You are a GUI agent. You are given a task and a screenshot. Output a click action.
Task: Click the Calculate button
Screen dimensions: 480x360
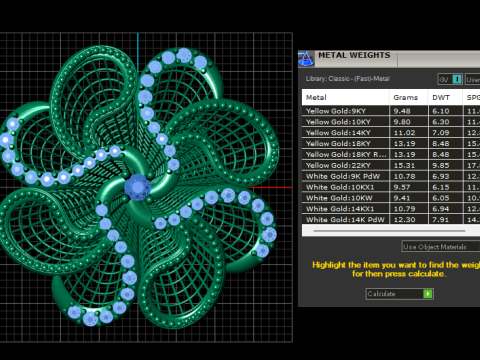click(399, 294)
